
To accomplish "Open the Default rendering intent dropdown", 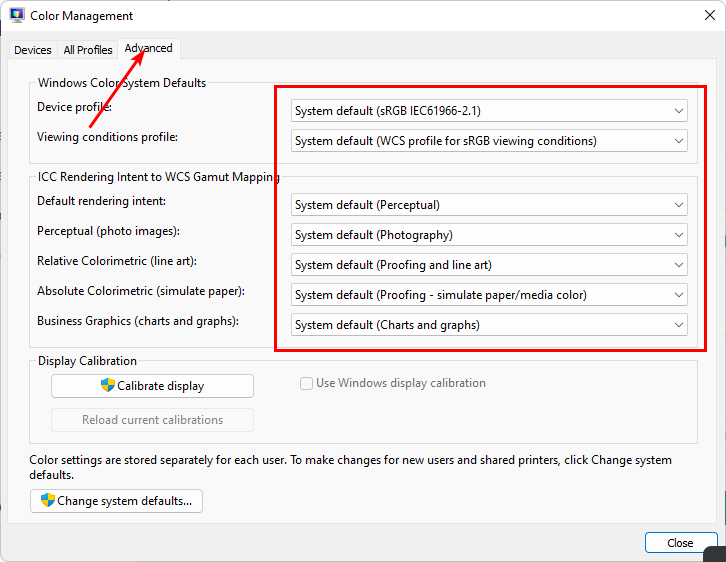I will [489, 205].
